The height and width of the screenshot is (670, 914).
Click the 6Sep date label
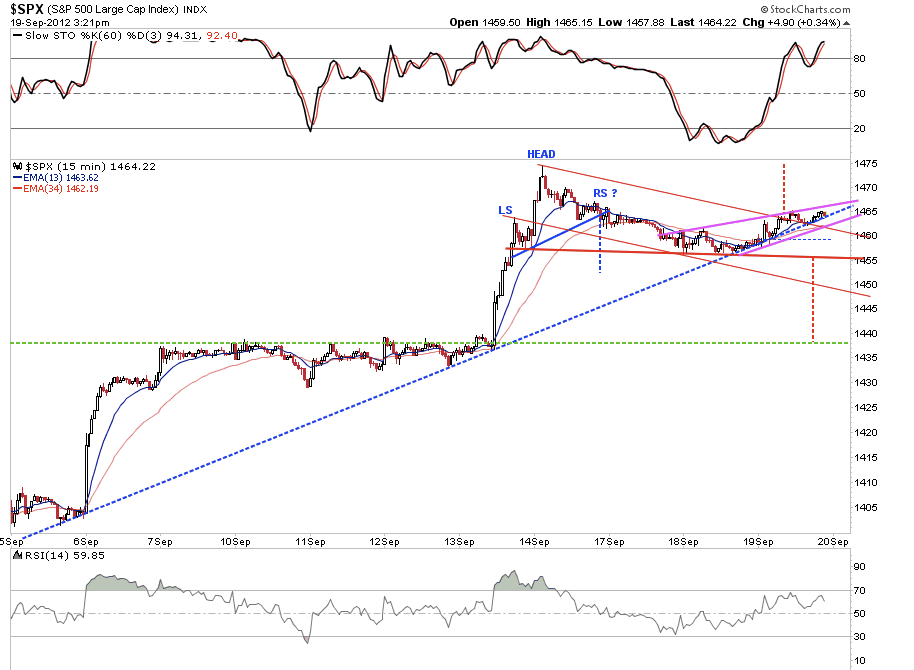(x=86, y=542)
